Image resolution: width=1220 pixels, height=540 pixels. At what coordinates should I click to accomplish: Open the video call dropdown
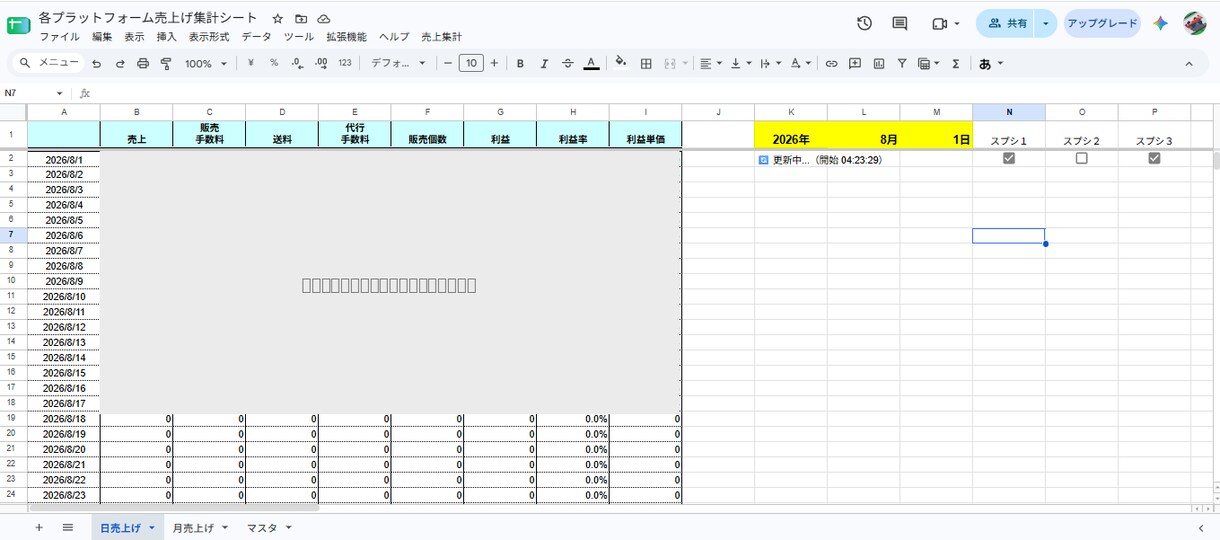957,23
